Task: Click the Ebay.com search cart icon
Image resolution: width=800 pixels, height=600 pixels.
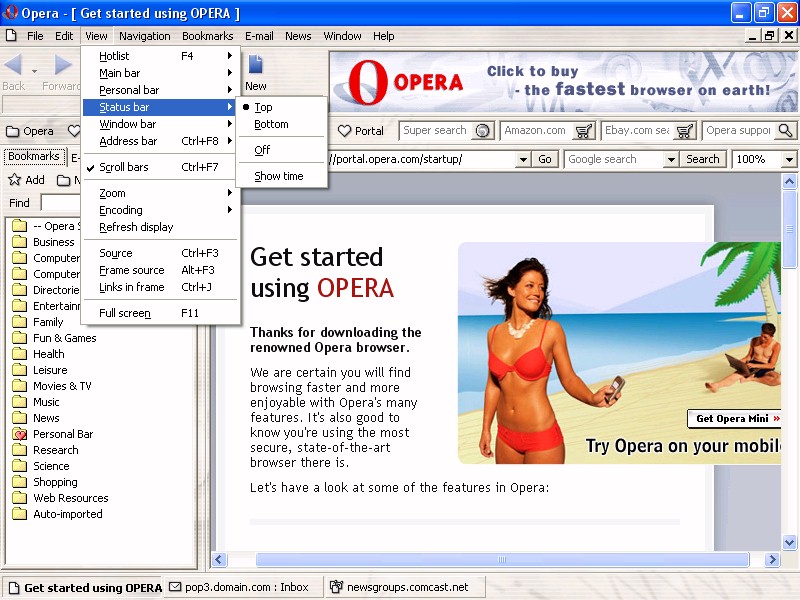Action: pyautogui.click(x=684, y=131)
